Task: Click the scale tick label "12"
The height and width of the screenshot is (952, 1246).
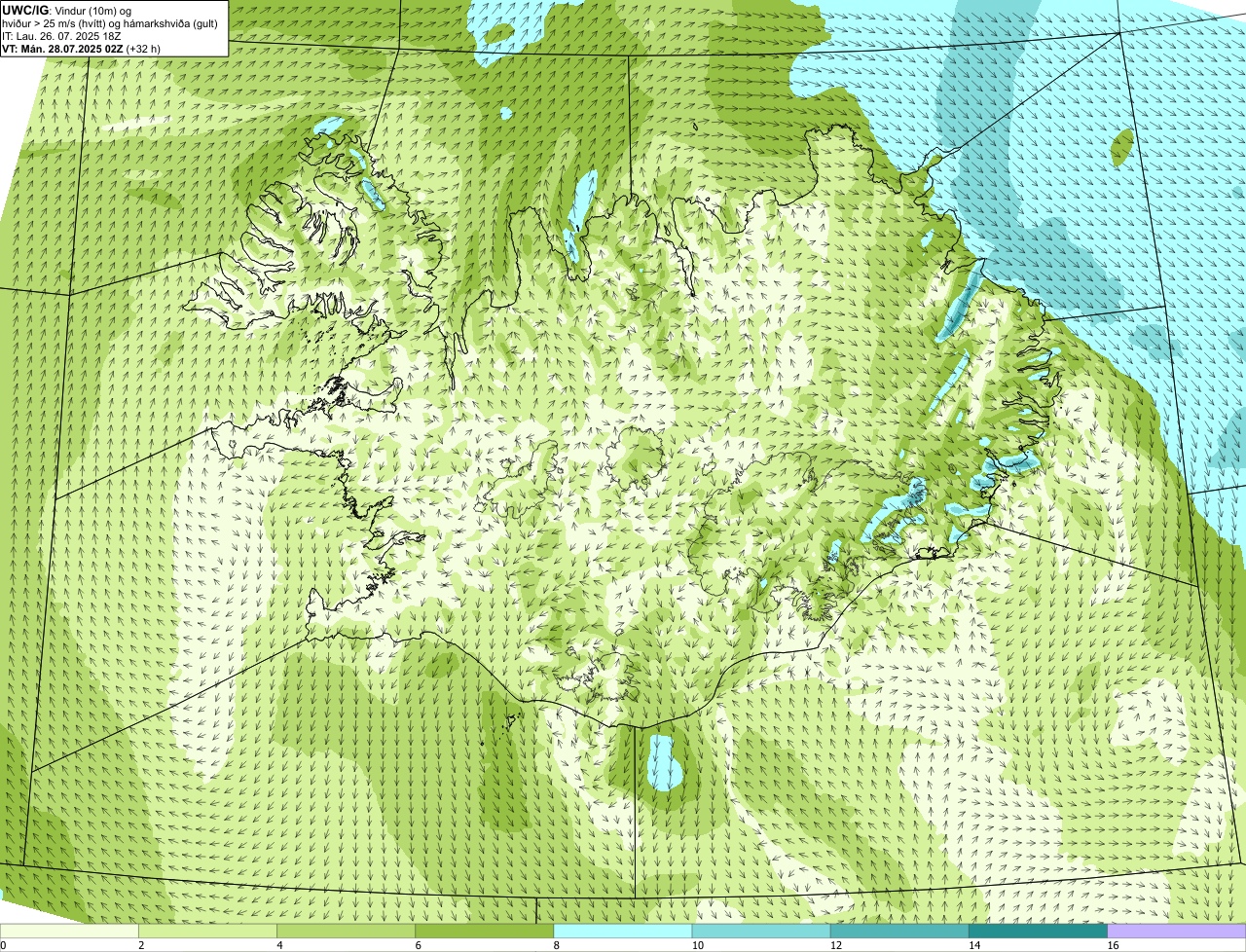Action: pyautogui.click(x=835, y=944)
